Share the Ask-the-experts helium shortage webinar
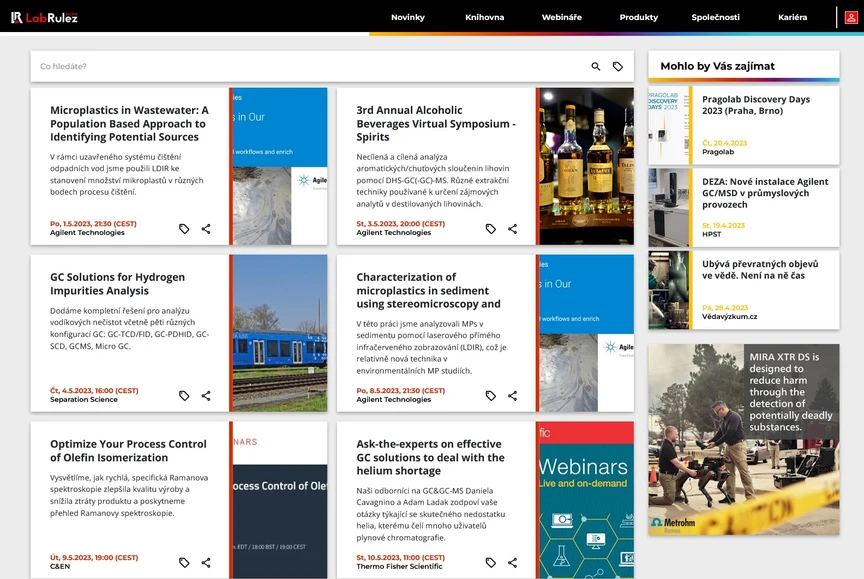The height and width of the screenshot is (579, 864). pos(512,562)
